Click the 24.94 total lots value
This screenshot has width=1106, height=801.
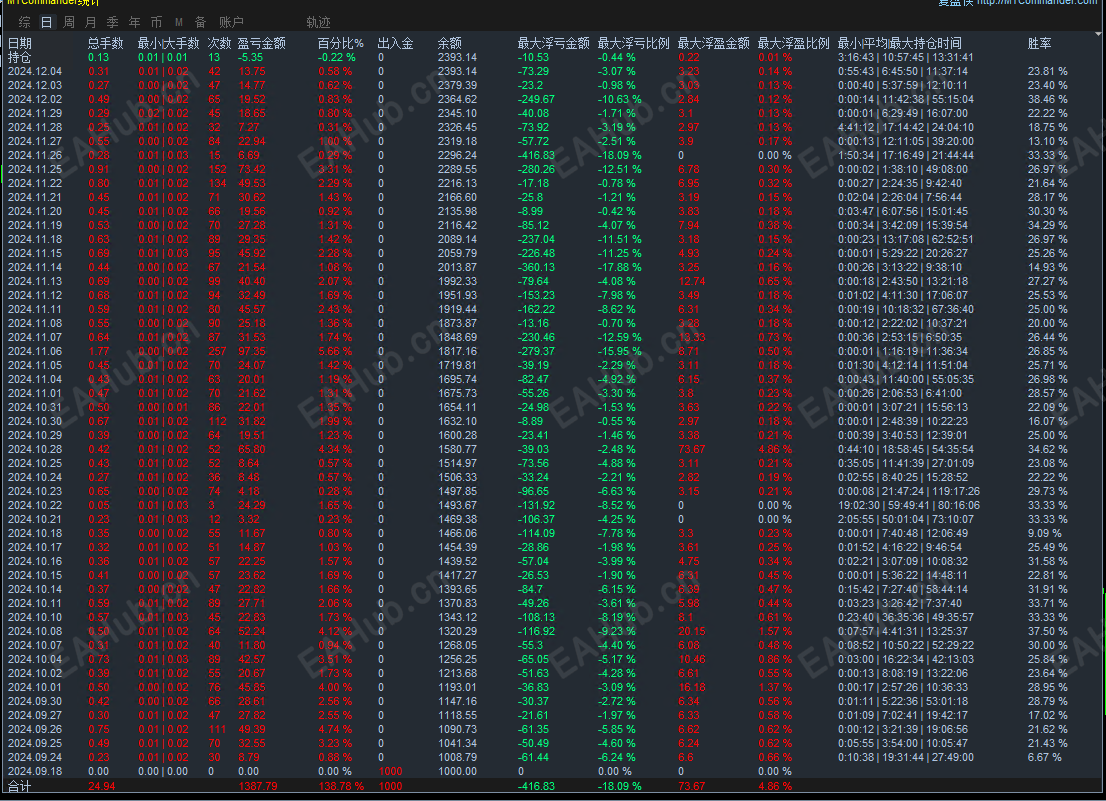point(102,786)
